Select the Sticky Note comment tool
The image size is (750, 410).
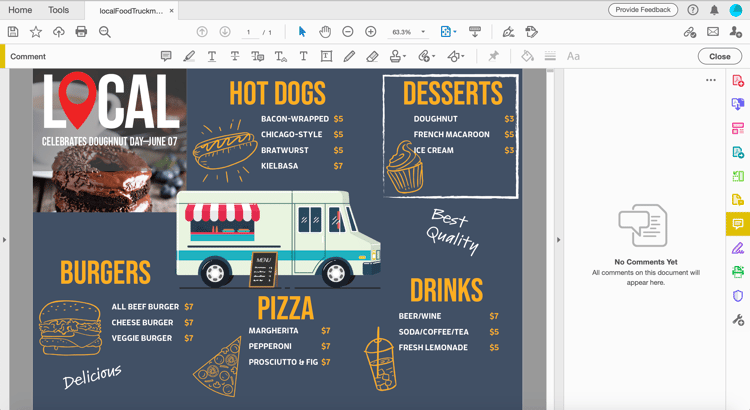(166, 56)
